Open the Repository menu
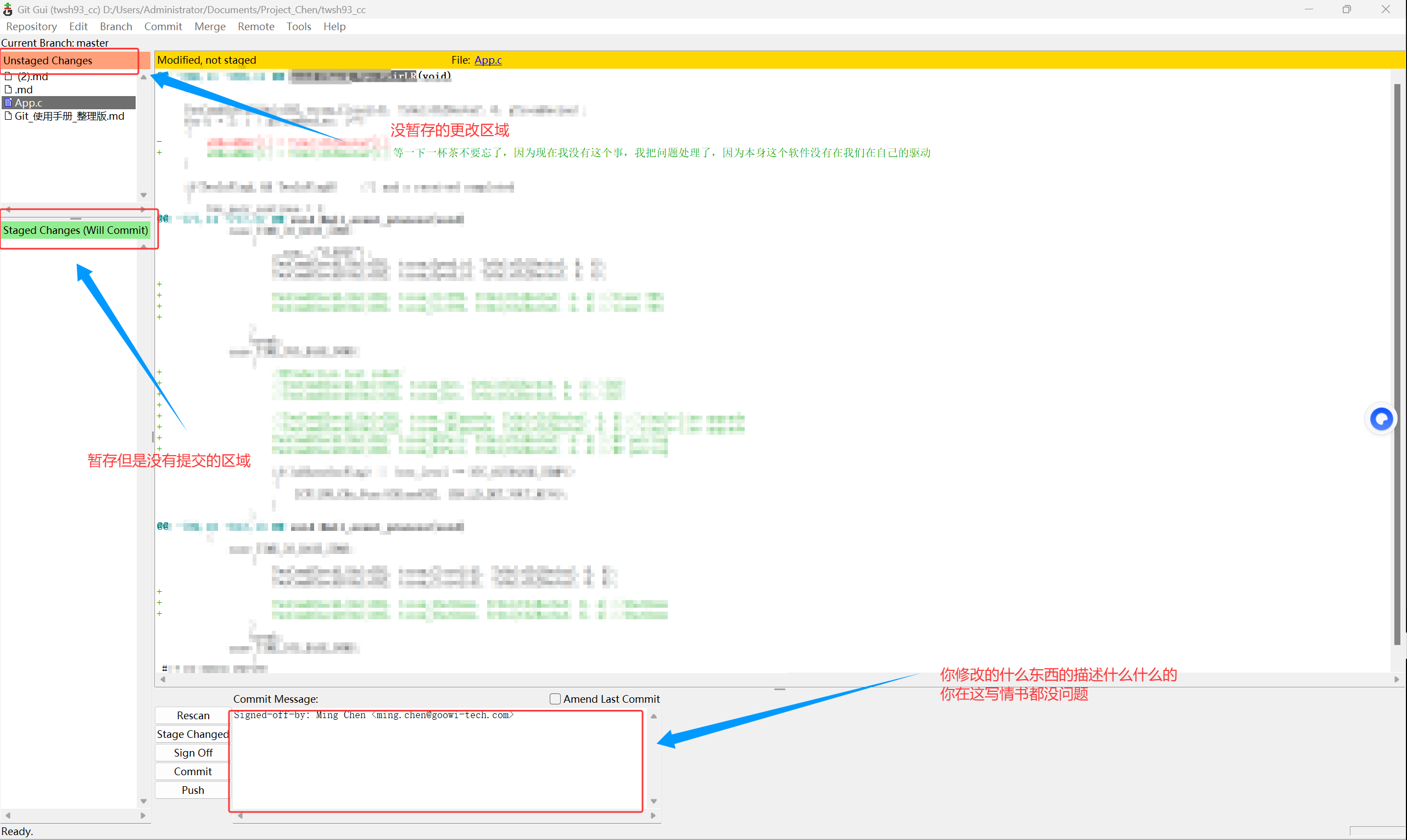 point(31,26)
